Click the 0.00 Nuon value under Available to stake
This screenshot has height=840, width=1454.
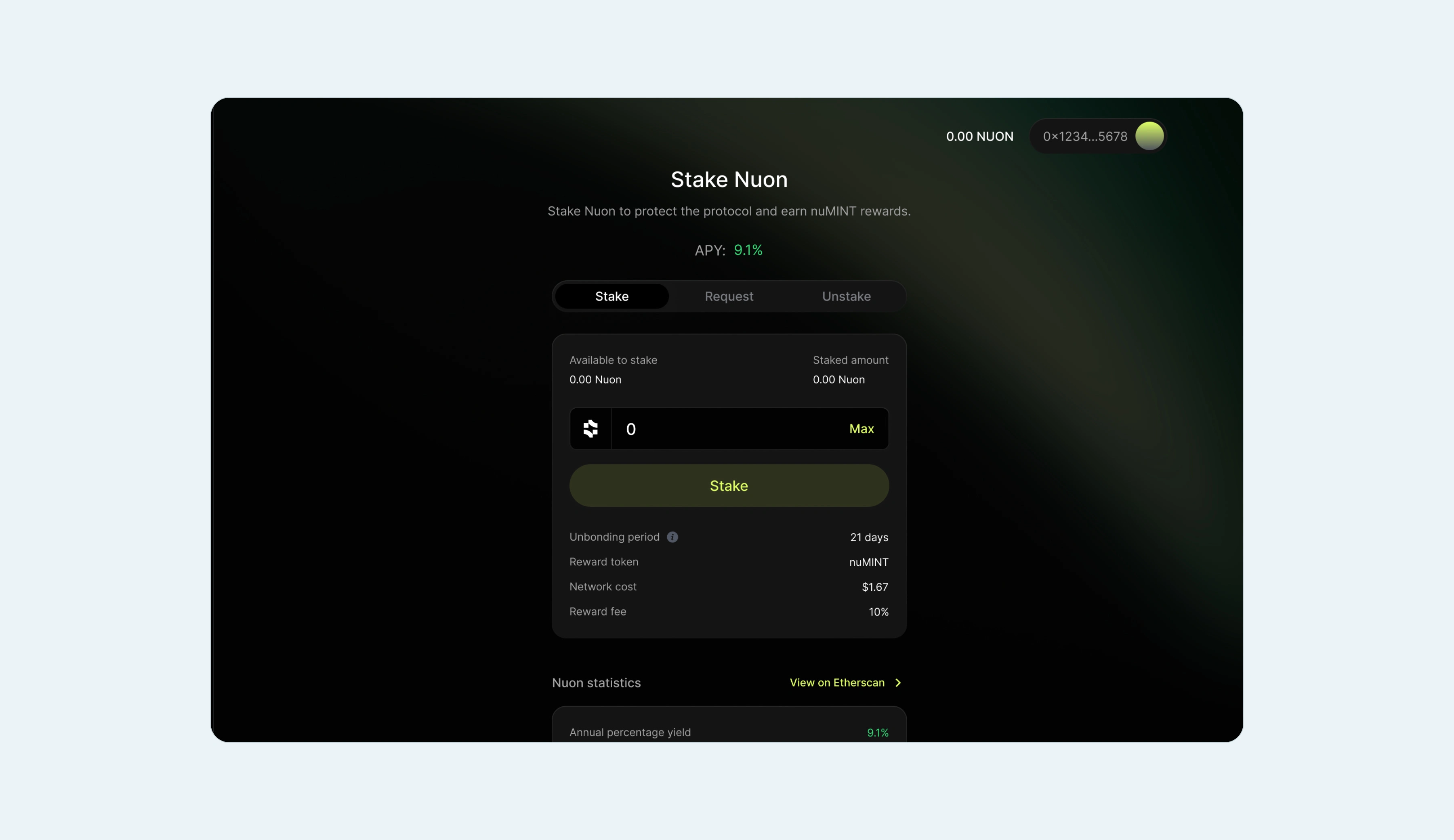click(595, 380)
